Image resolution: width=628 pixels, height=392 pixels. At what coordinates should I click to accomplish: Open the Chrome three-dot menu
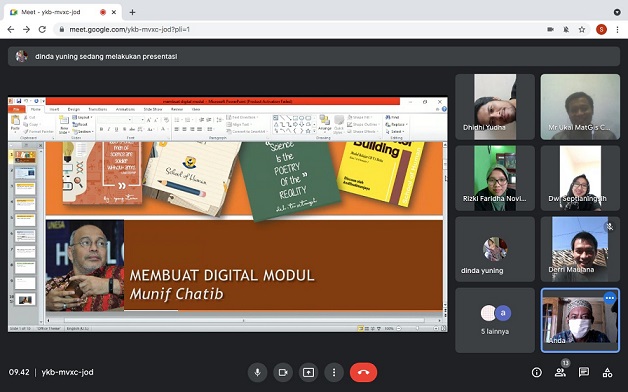tap(617, 29)
